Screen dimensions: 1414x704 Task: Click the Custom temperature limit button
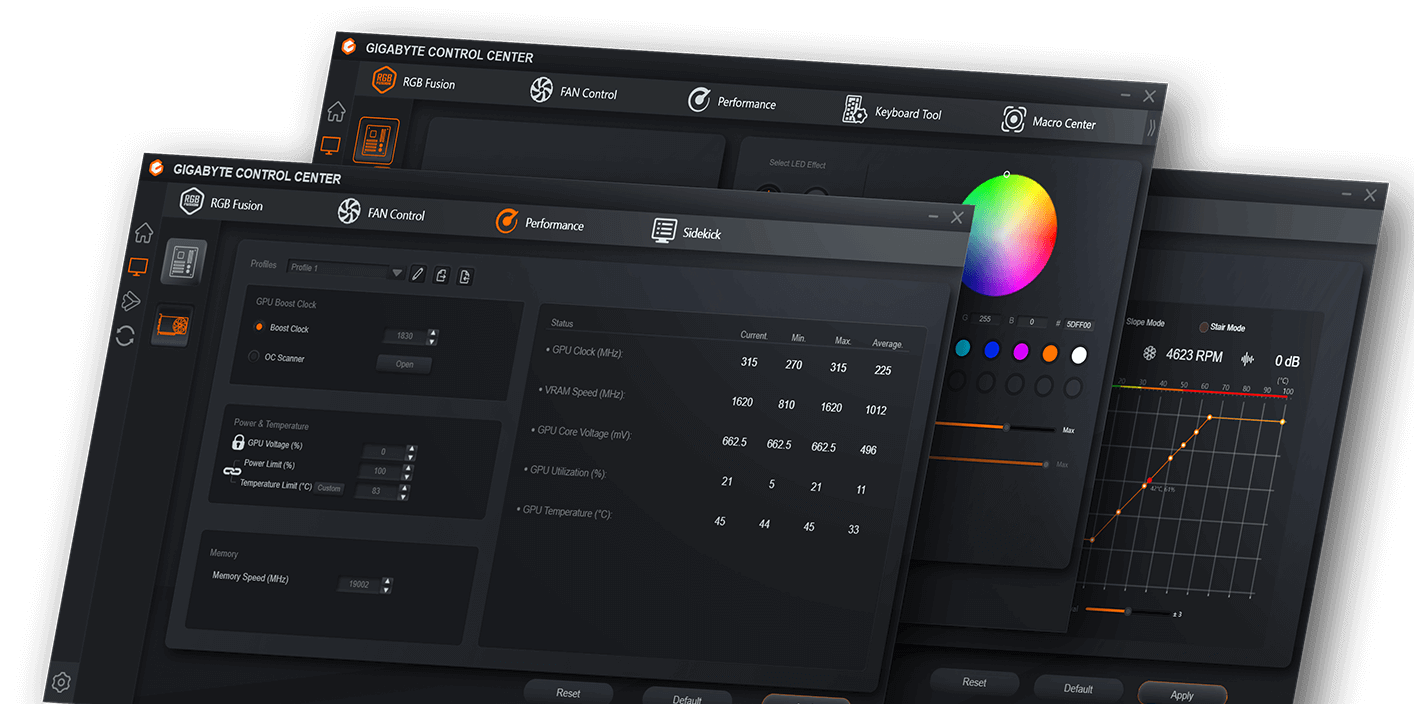(329, 488)
